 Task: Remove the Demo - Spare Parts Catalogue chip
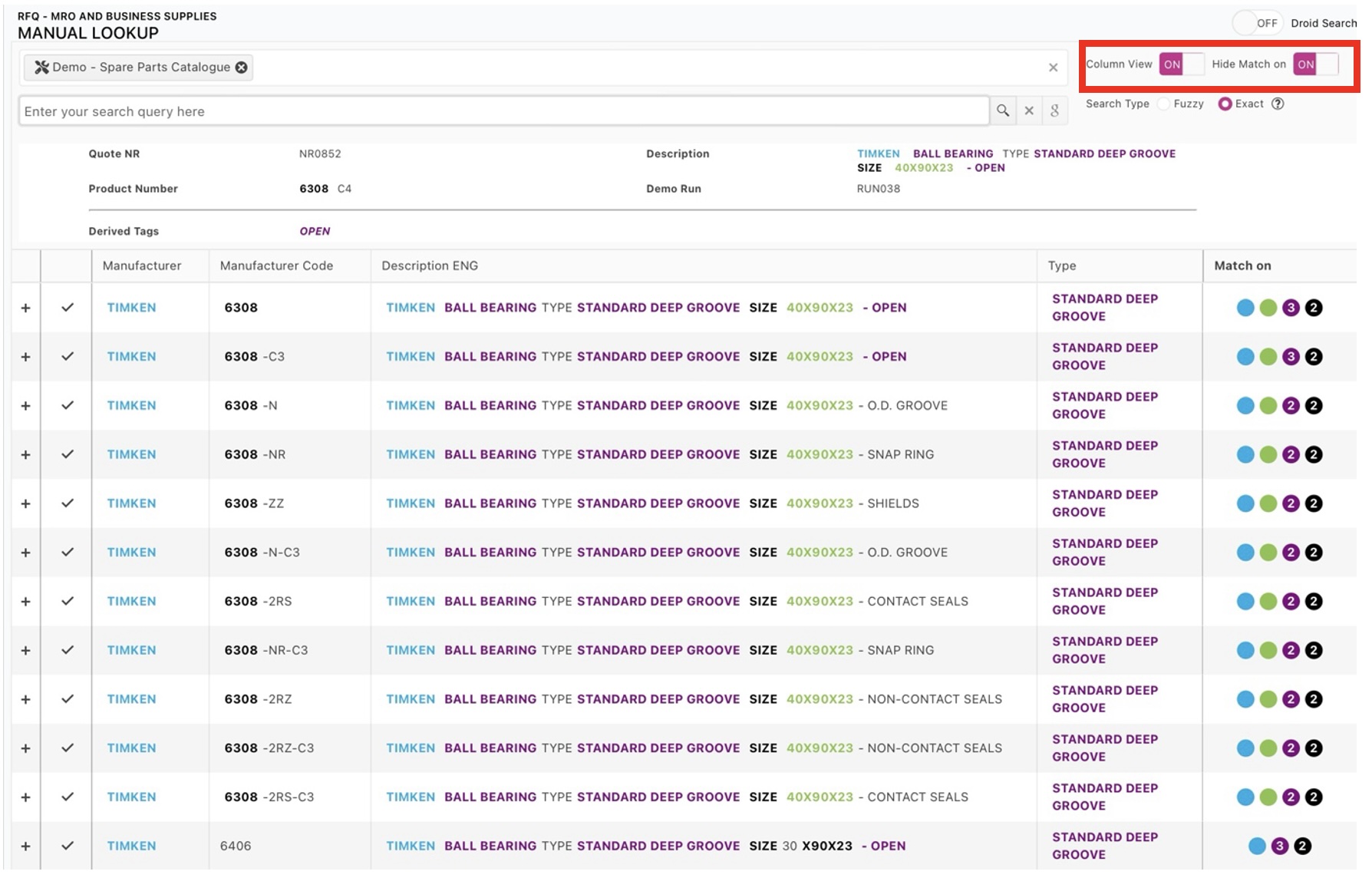[x=242, y=68]
